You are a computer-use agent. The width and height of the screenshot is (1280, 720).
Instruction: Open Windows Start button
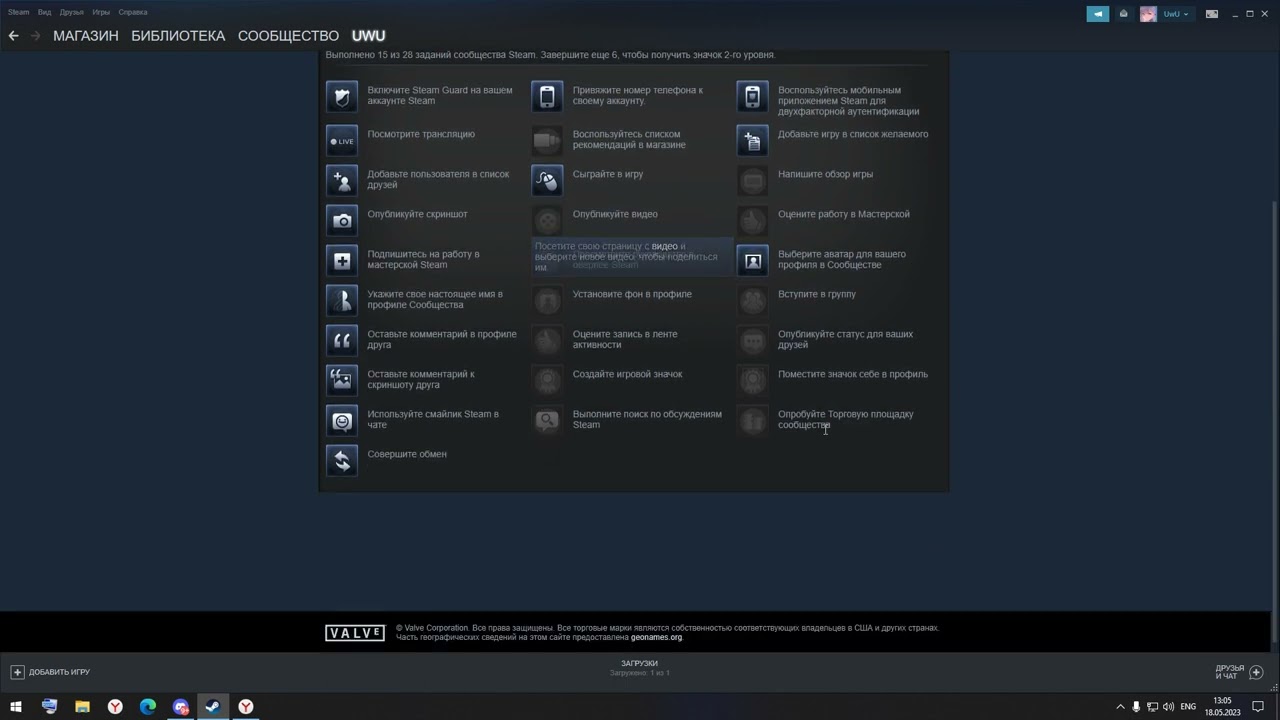[x=16, y=706]
